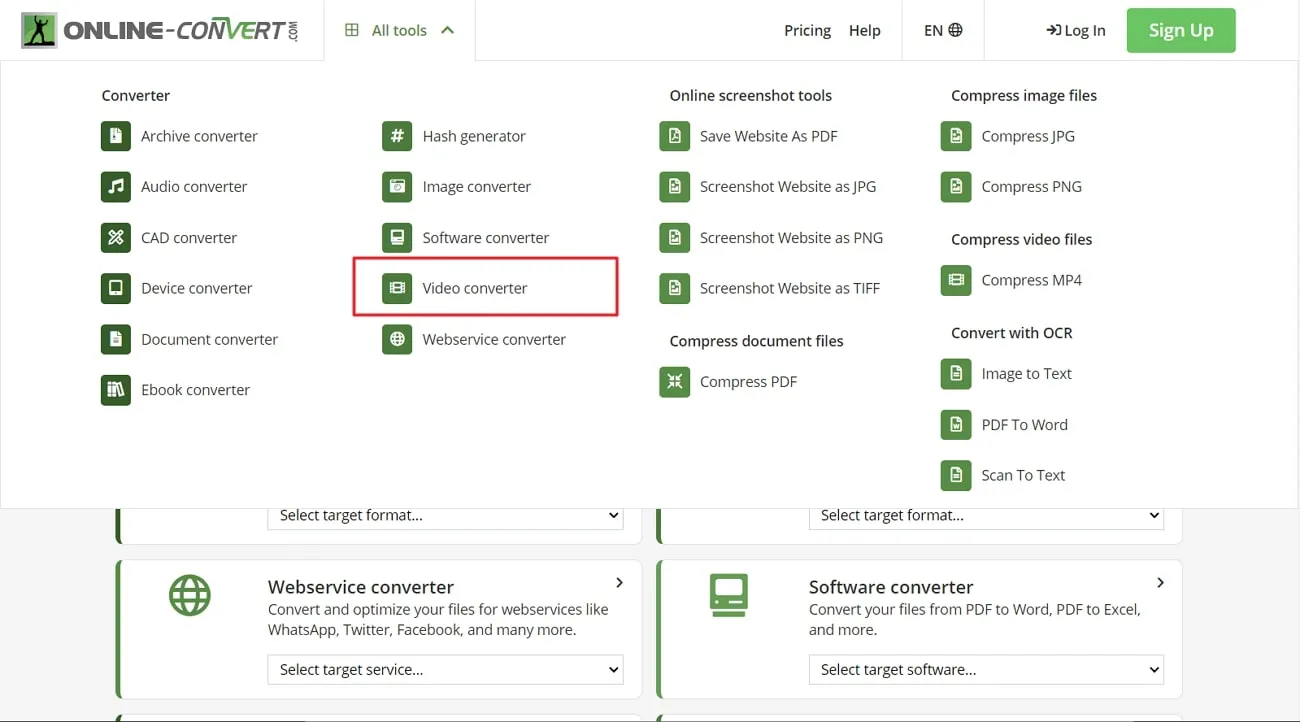Select the Hash generator icon
The height and width of the screenshot is (722, 1300).
pyautogui.click(x=397, y=135)
